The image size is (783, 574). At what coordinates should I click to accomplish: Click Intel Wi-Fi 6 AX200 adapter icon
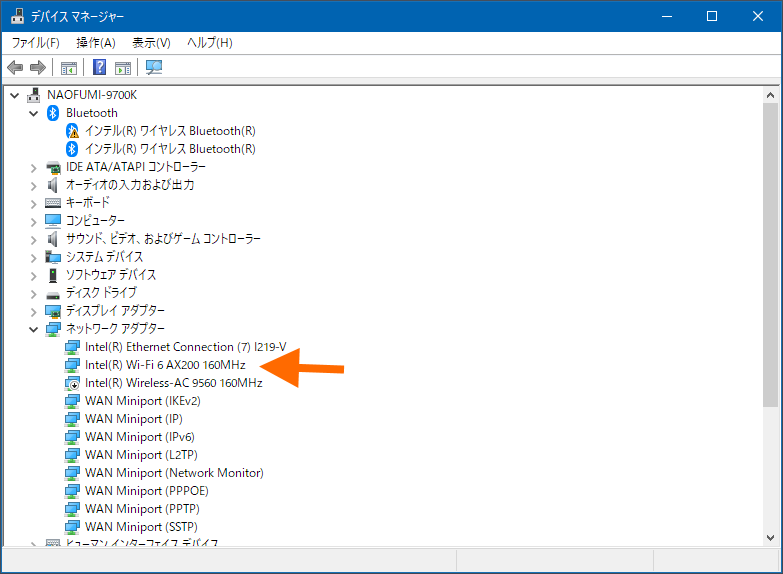[72, 365]
